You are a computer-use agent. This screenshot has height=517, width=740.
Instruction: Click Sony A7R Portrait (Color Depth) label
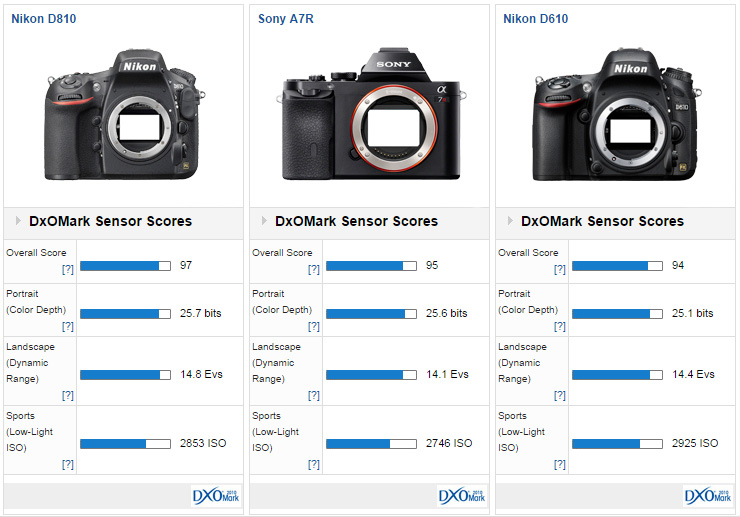(x=282, y=302)
